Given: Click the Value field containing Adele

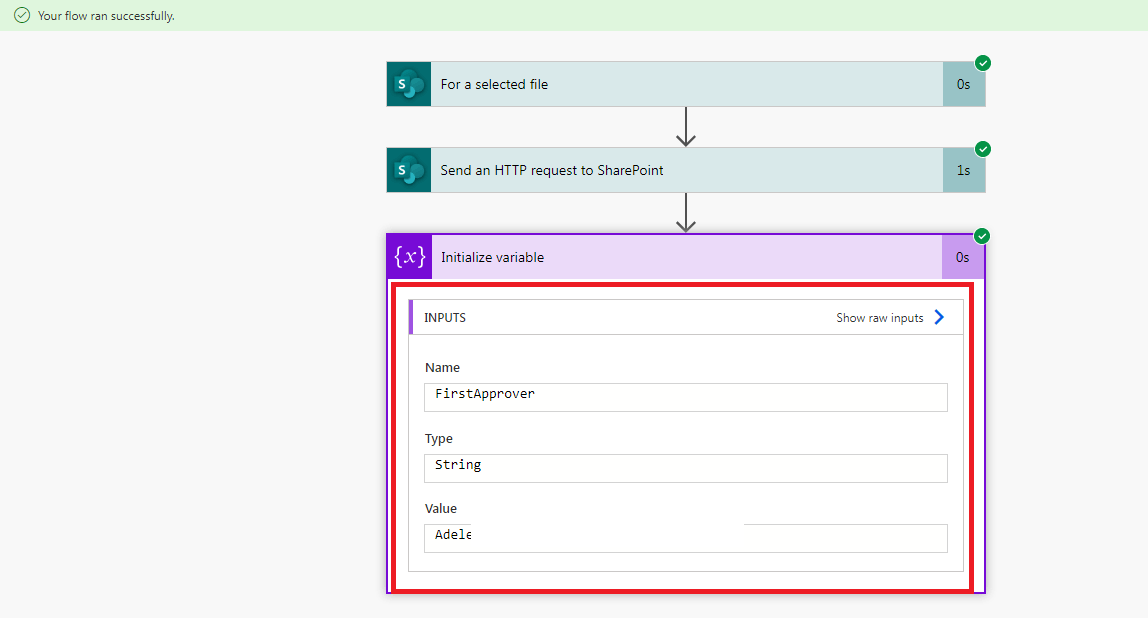Looking at the screenshot, I should (686, 538).
